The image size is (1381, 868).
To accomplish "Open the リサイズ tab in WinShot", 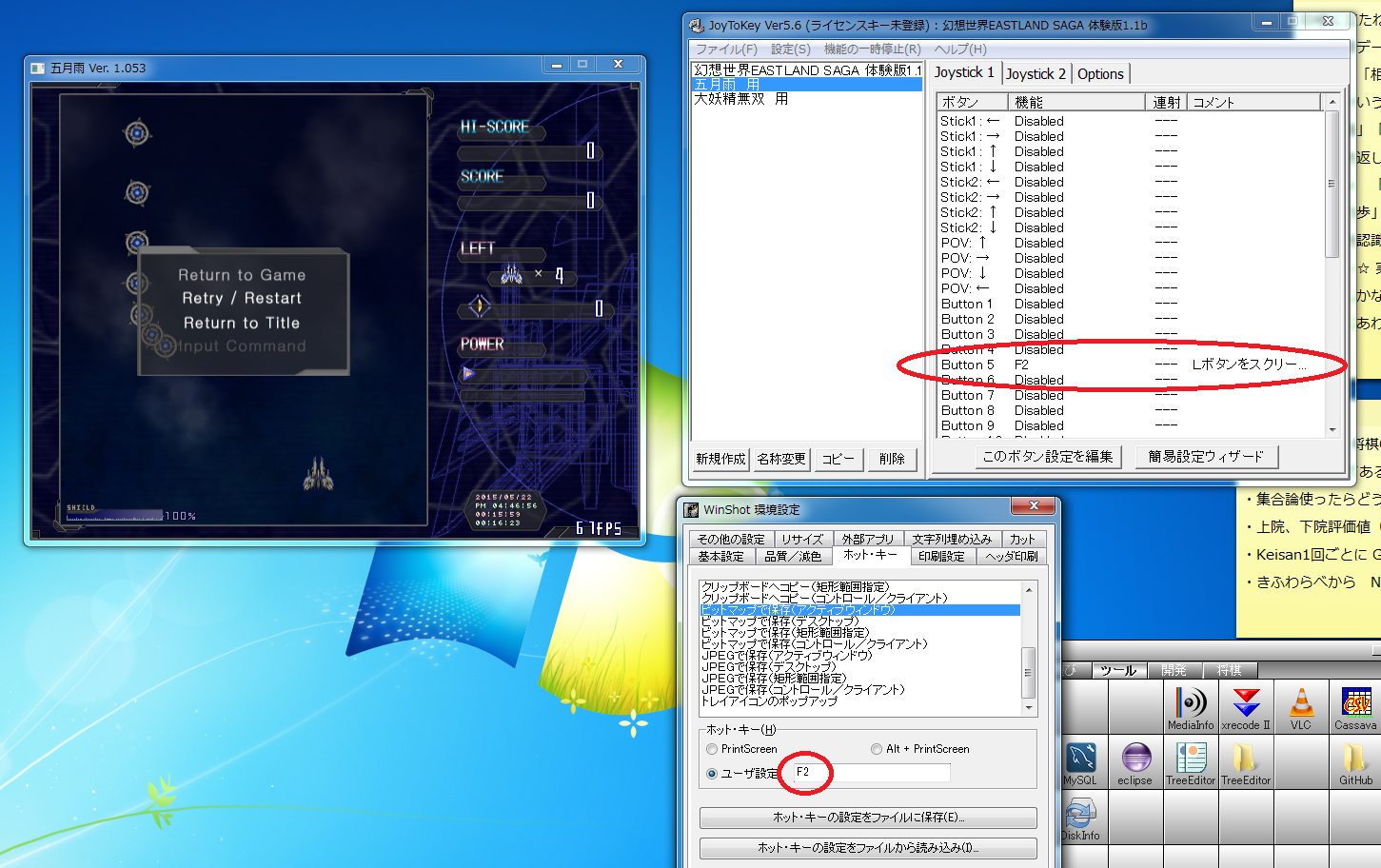I will tap(804, 539).
